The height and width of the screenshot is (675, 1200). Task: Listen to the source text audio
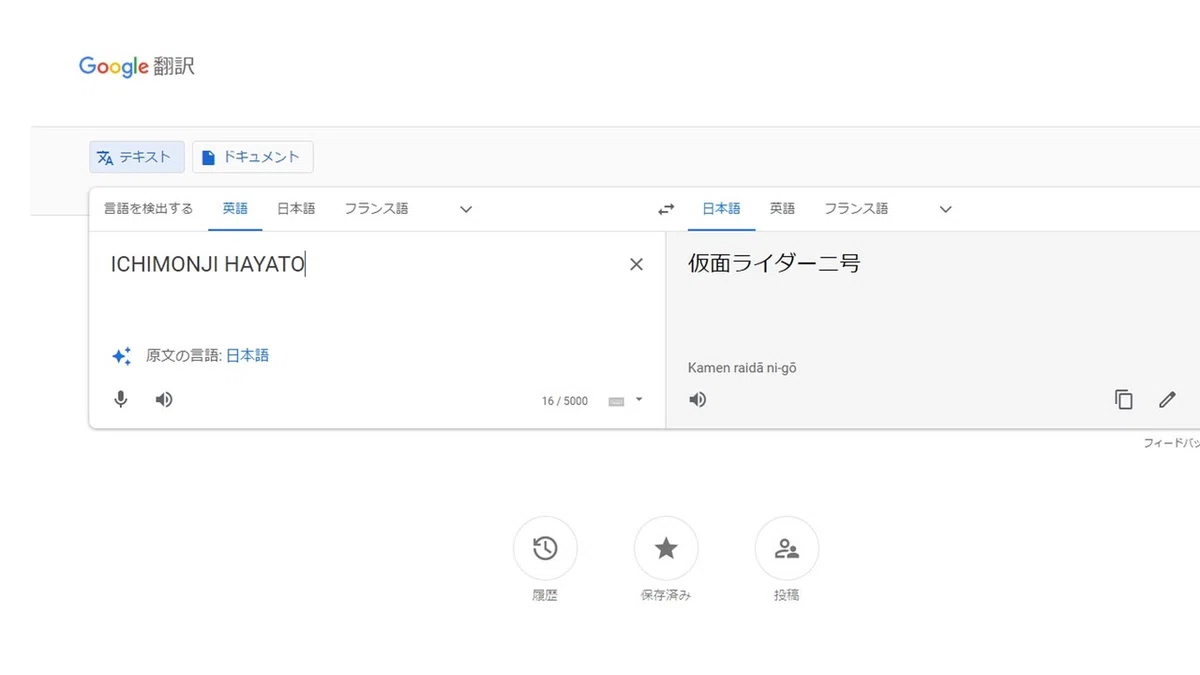164,400
